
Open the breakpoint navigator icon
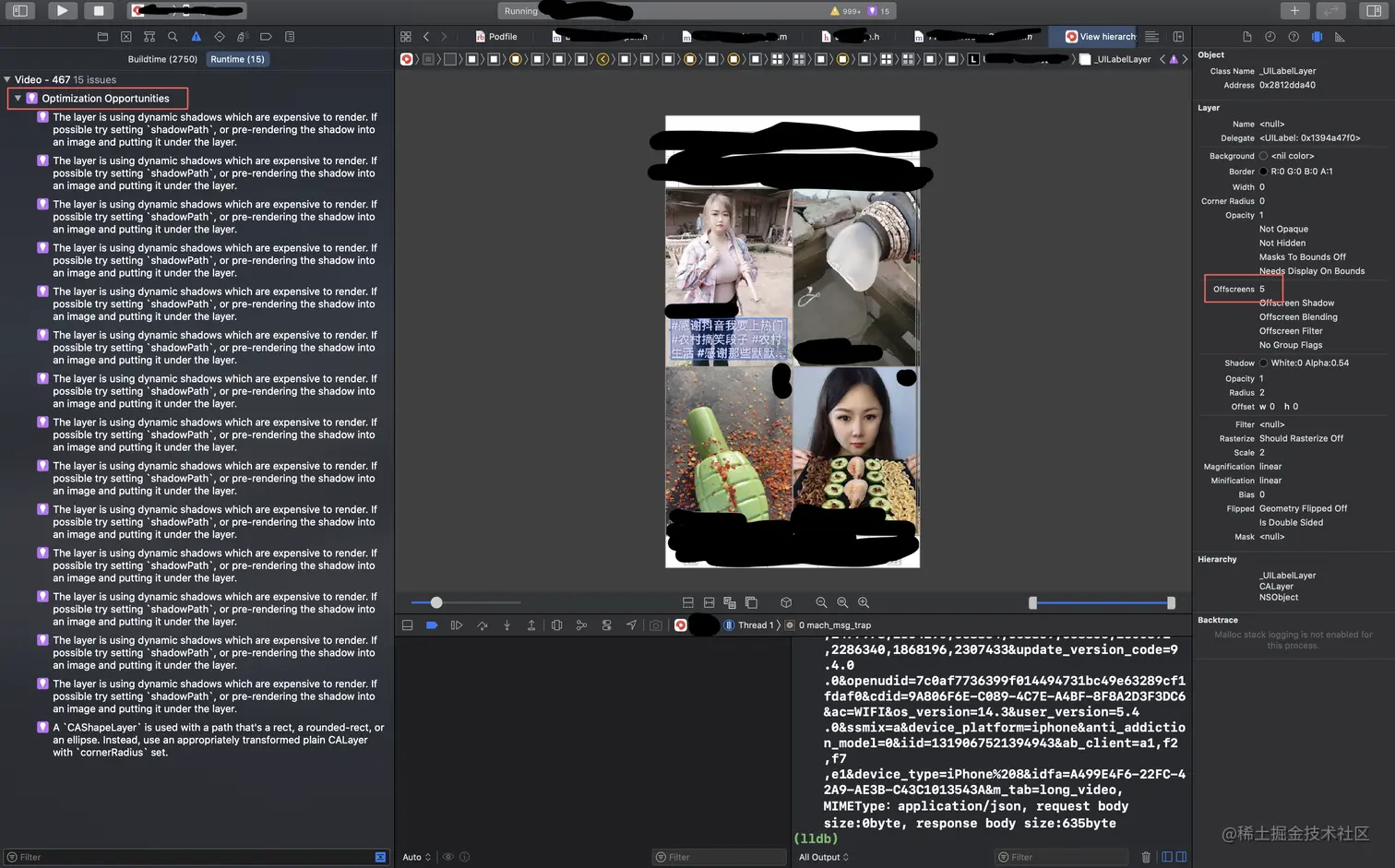(266, 37)
